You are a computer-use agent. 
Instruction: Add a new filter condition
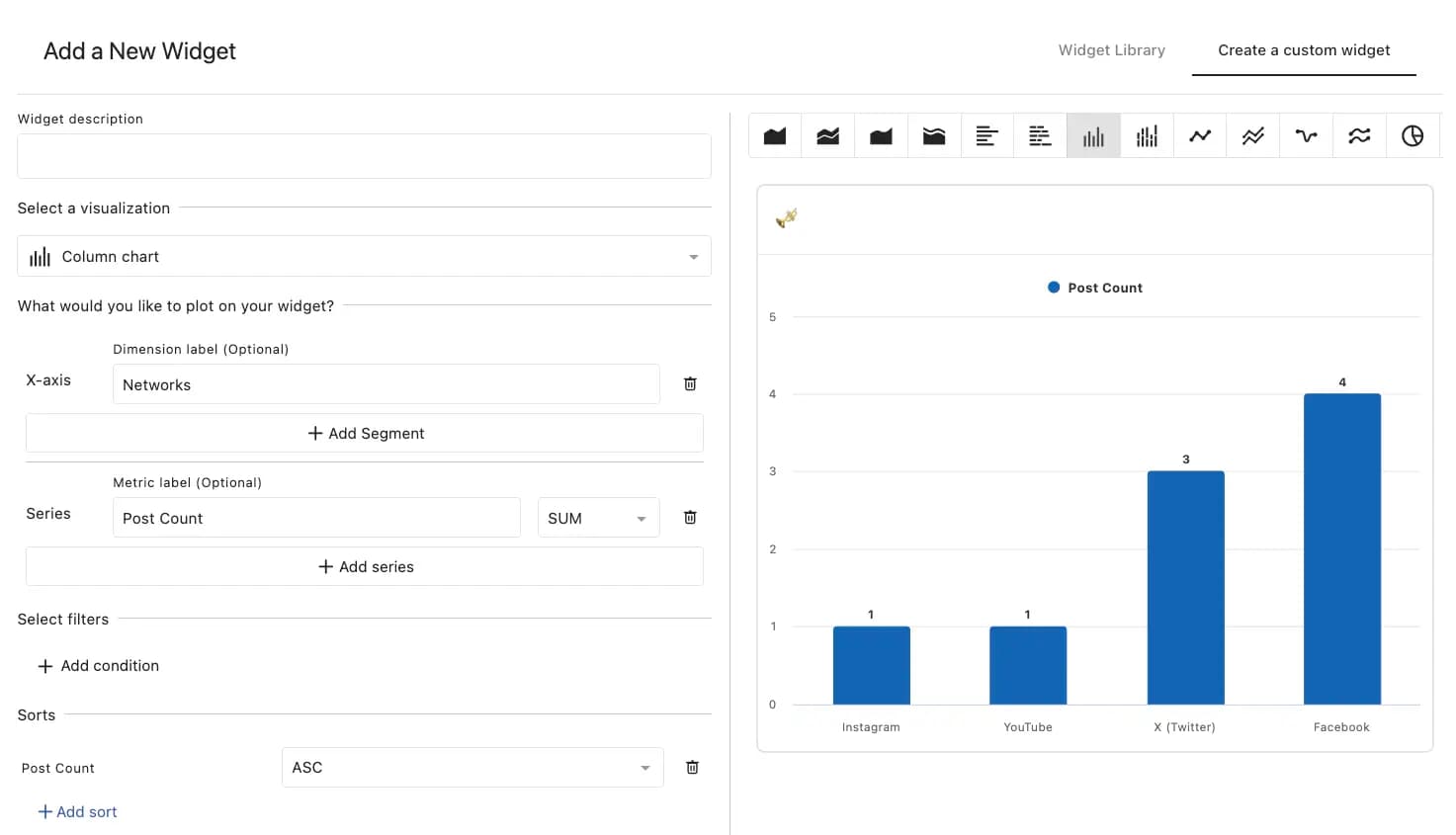point(98,666)
